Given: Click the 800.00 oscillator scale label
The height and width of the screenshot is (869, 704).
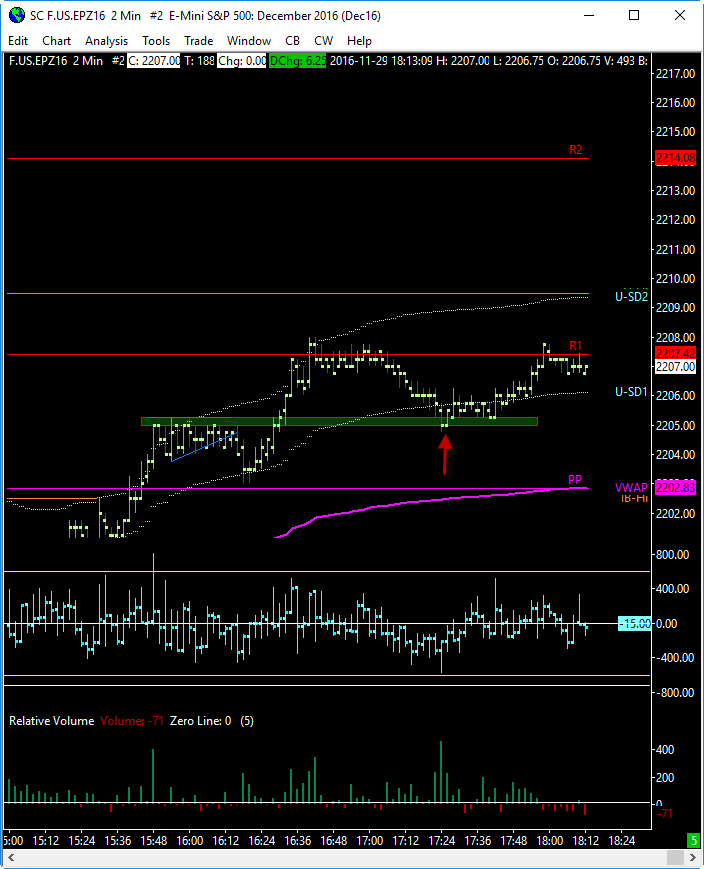Looking at the screenshot, I should point(672,554).
